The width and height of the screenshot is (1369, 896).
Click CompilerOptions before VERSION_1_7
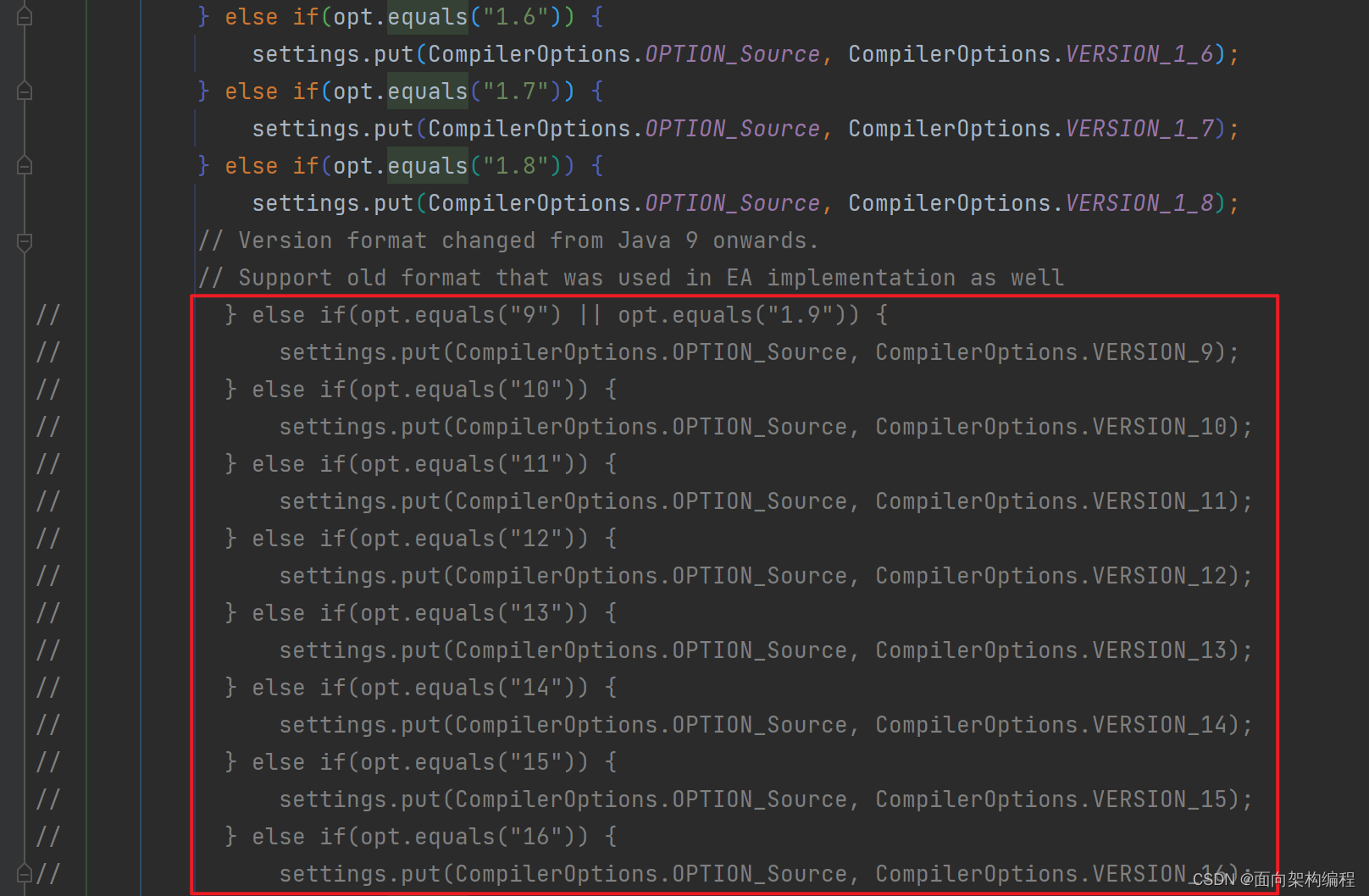click(950, 129)
